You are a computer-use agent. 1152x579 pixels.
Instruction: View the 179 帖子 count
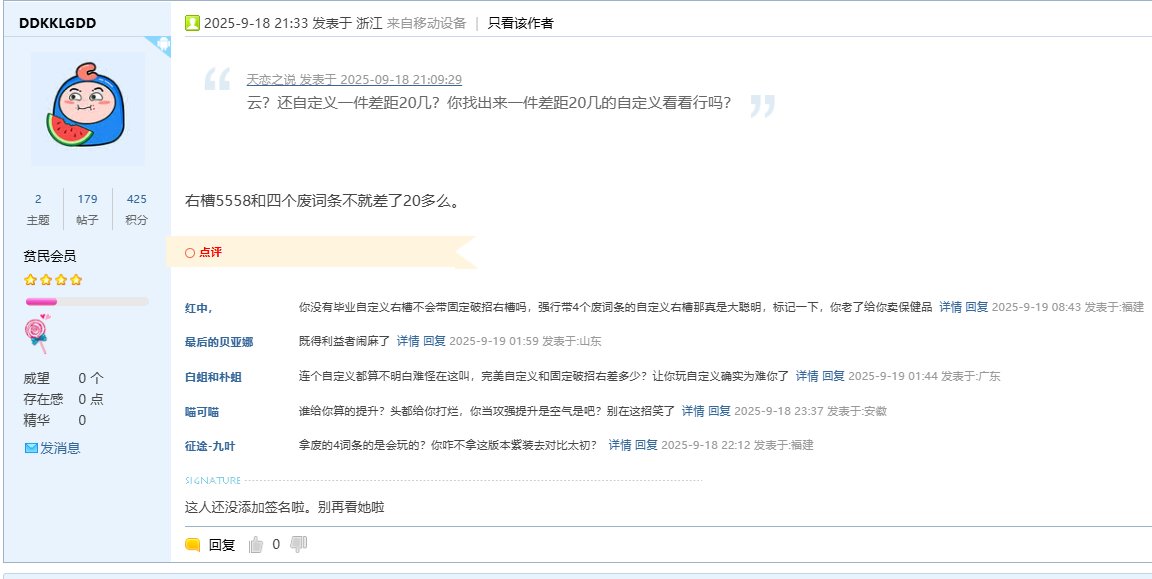[x=87, y=199]
